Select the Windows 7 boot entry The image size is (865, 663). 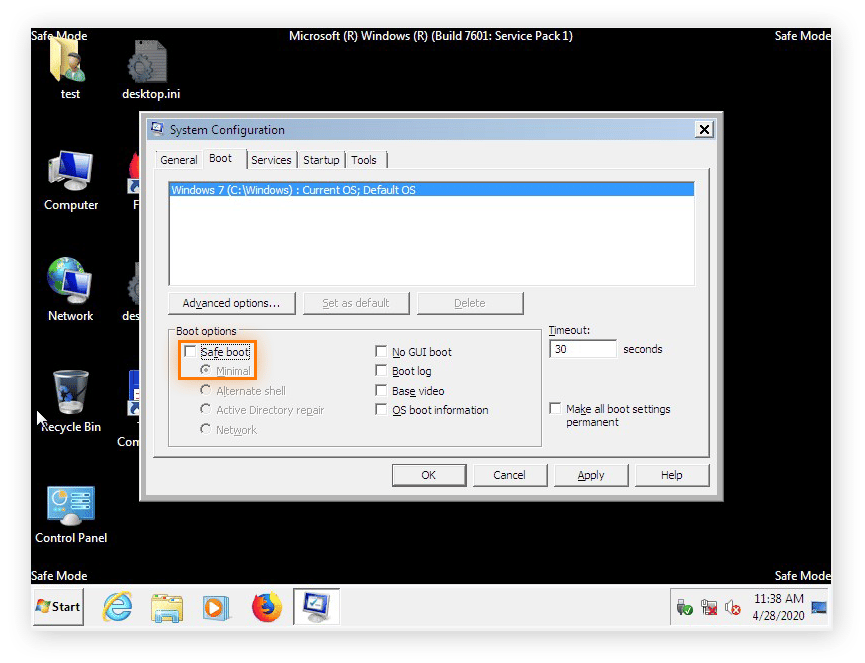(x=431, y=190)
